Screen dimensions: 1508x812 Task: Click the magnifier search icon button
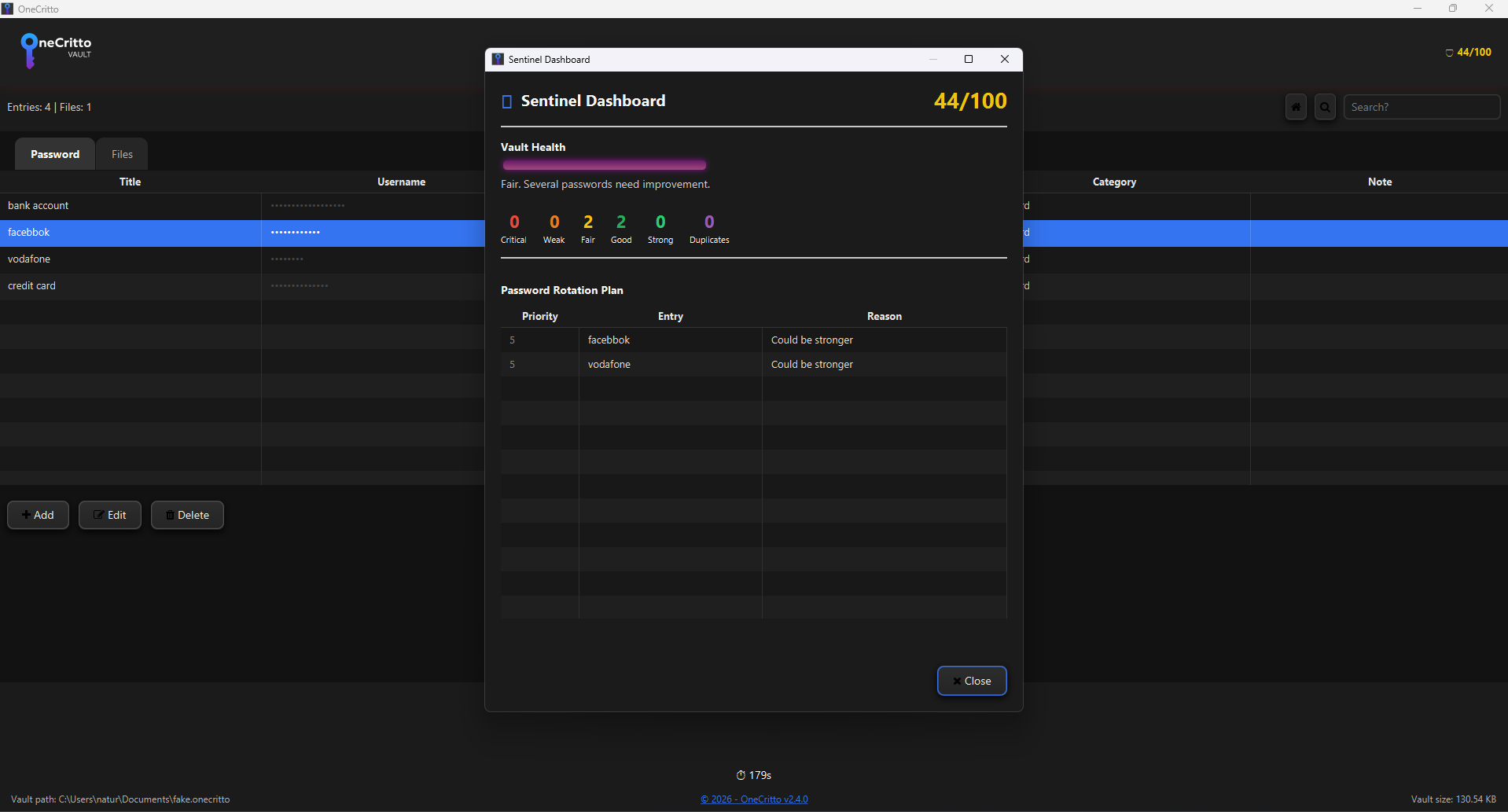(1325, 108)
